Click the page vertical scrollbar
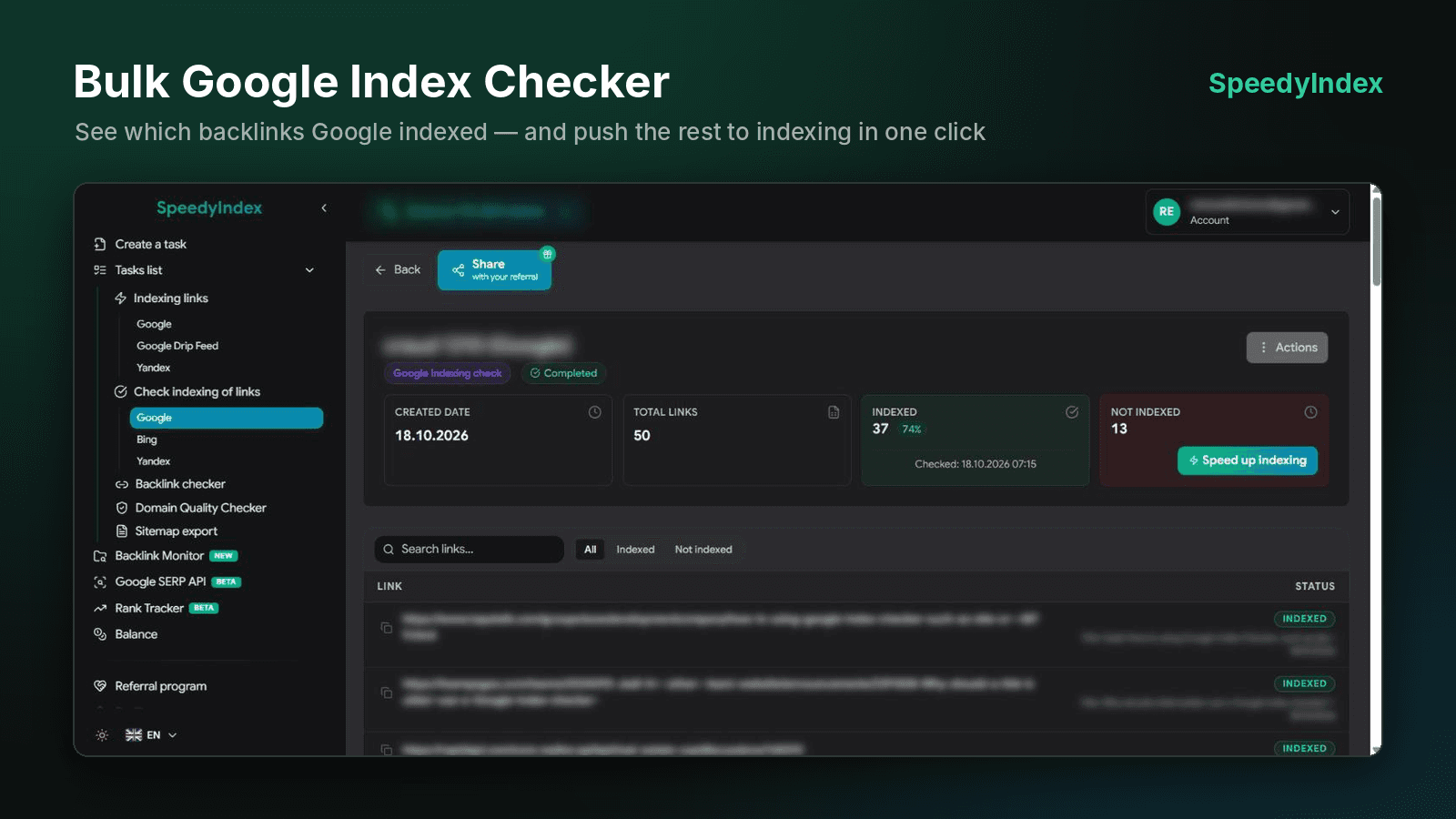Screen dimensions: 1456x819 [1376, 241]
